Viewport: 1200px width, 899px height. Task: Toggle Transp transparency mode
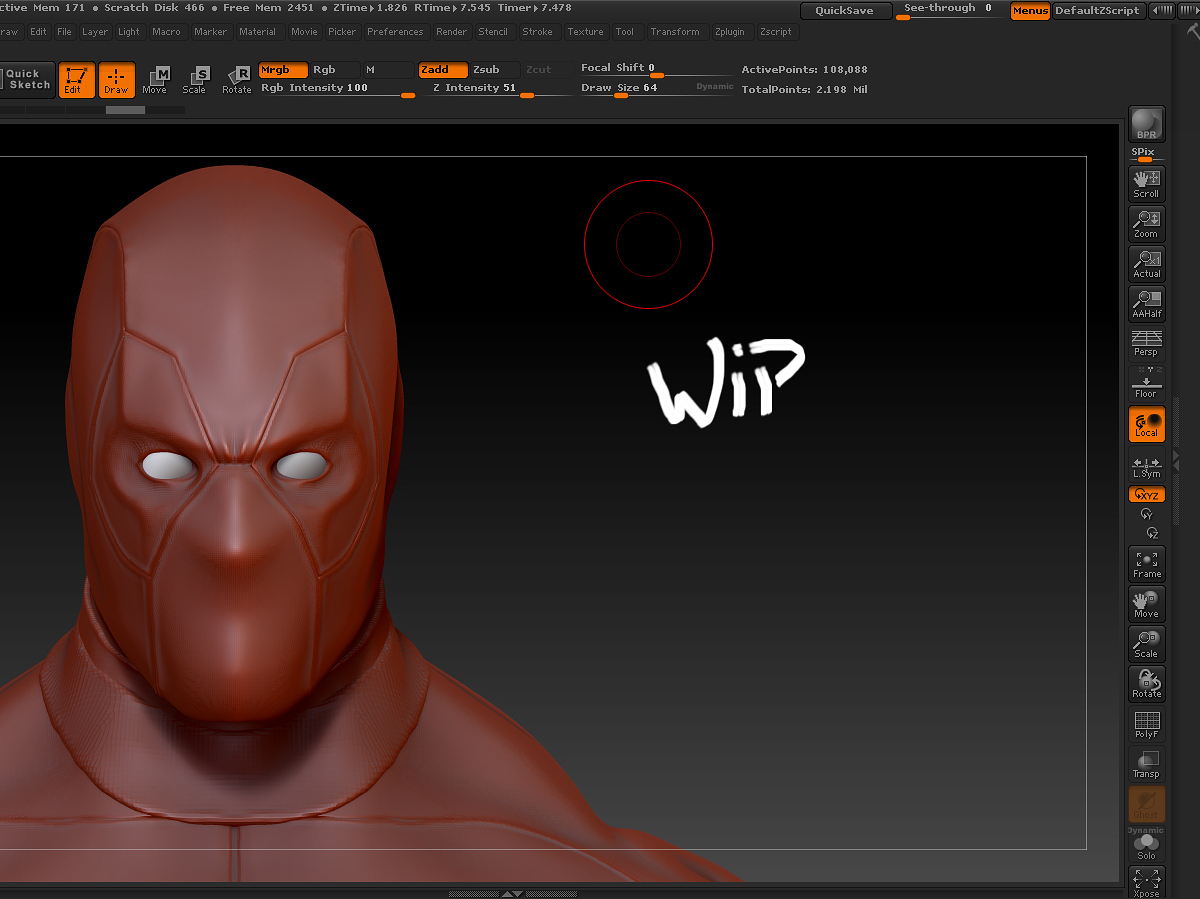pos(1146,764)
